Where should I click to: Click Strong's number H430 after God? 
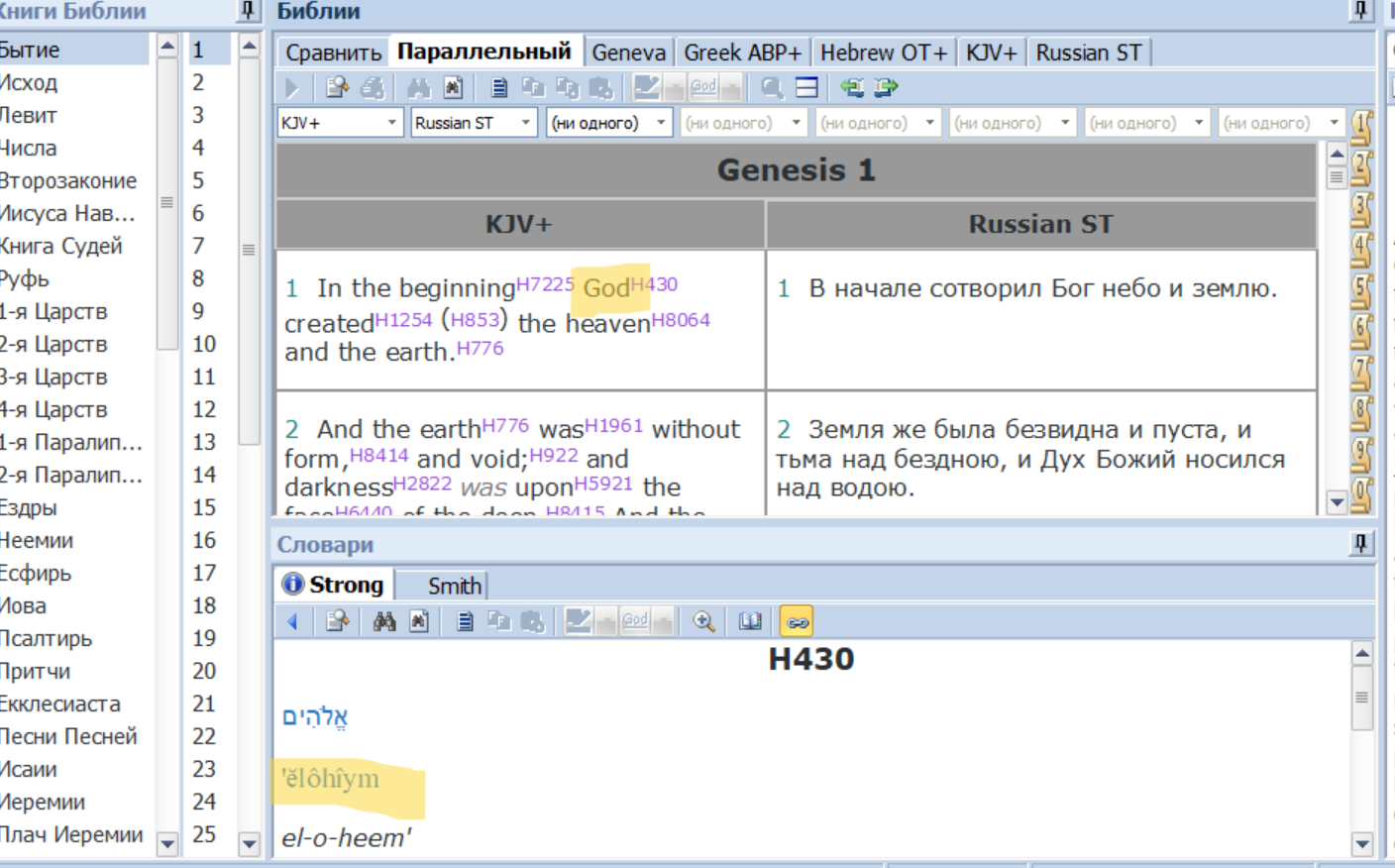(x=654, y=284)
